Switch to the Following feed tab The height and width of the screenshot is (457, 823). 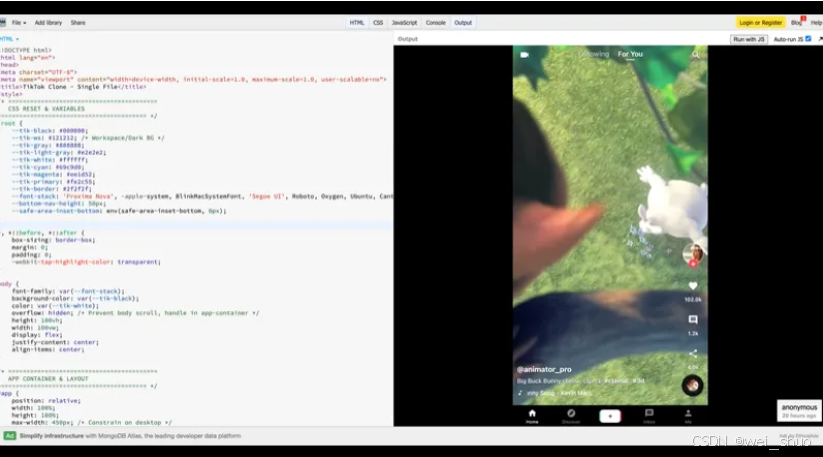[x=594, y=54]
